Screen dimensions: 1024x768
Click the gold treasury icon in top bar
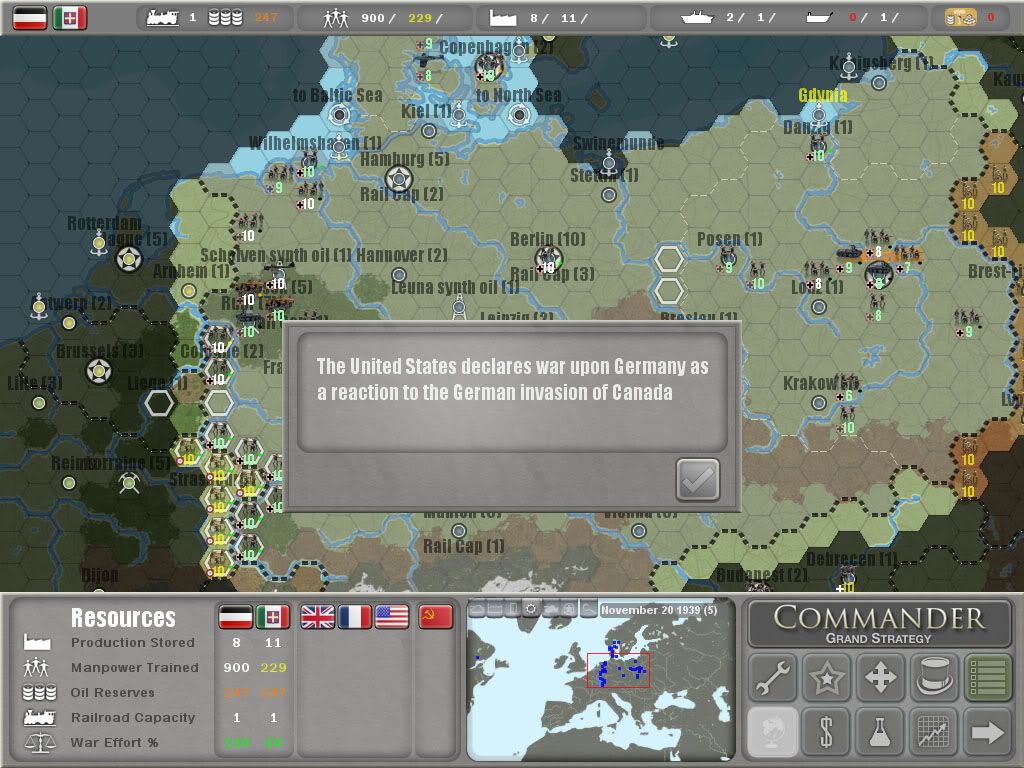click(x=962, y=17)
